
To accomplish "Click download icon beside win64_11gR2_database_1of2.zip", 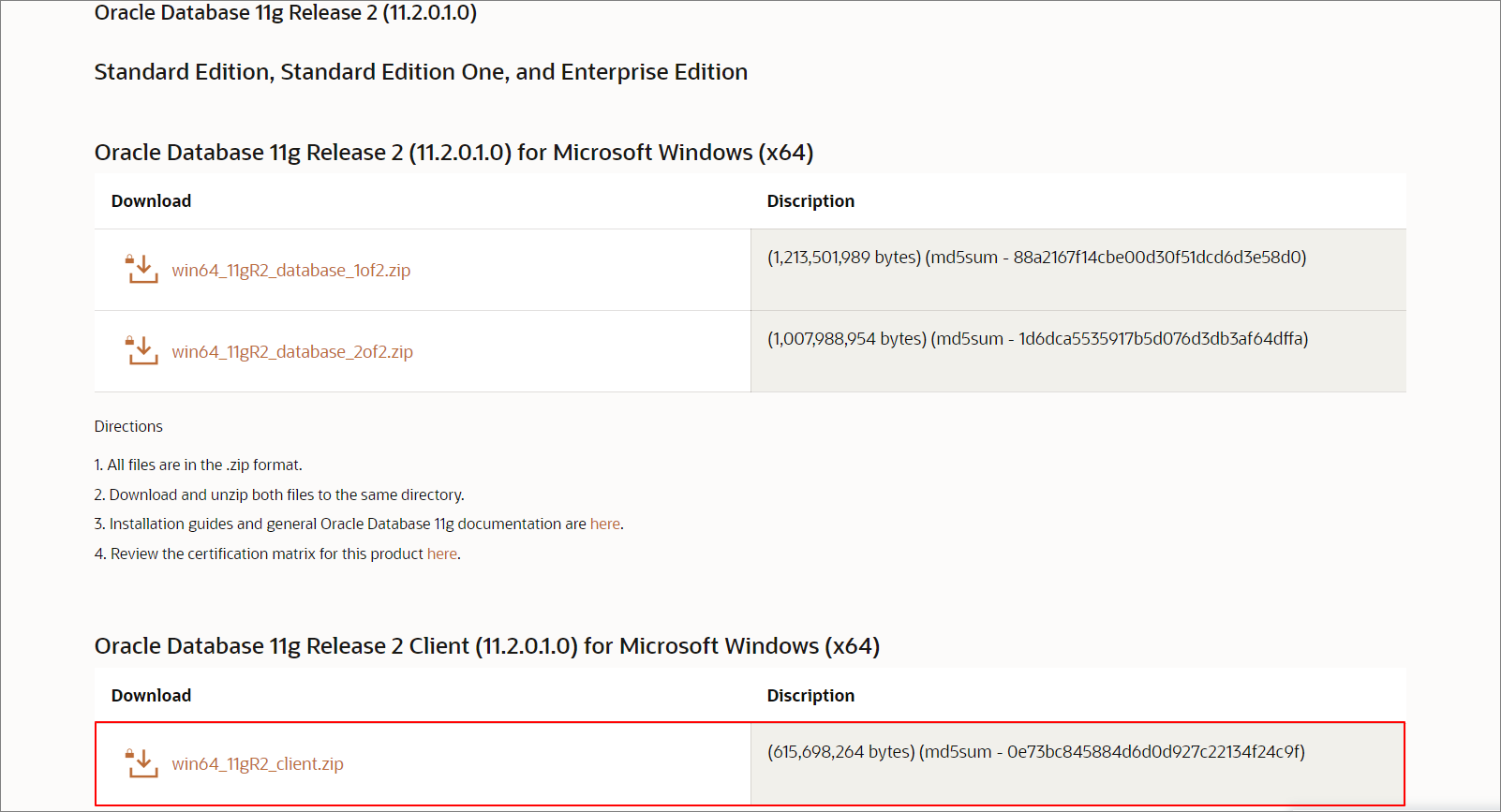I will tap(141, 269).
